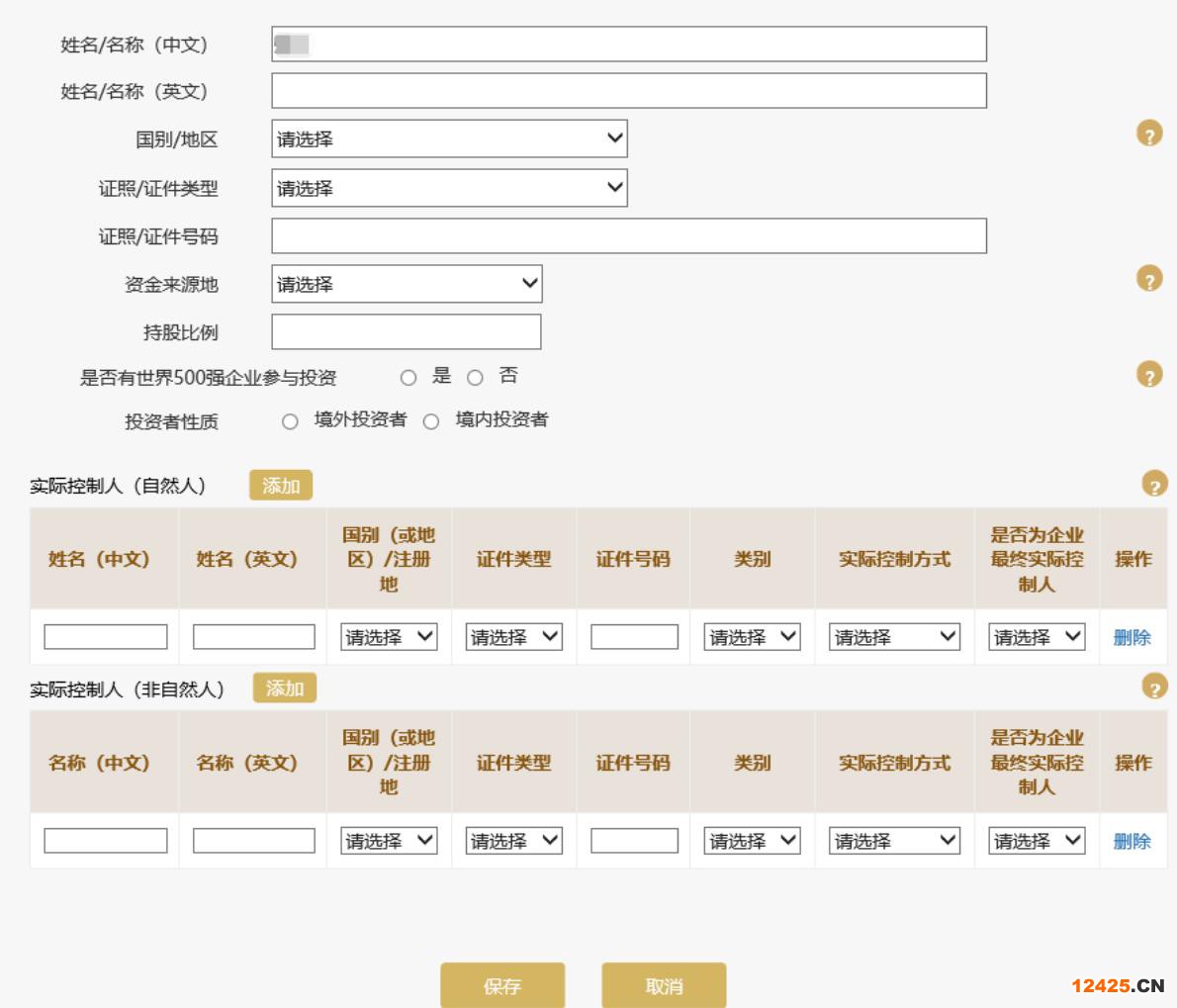The height and width of the screenshot is (1008, 1177).
Task: Choose 境外投资者 as 投资者性质
Action: [290, 421]
